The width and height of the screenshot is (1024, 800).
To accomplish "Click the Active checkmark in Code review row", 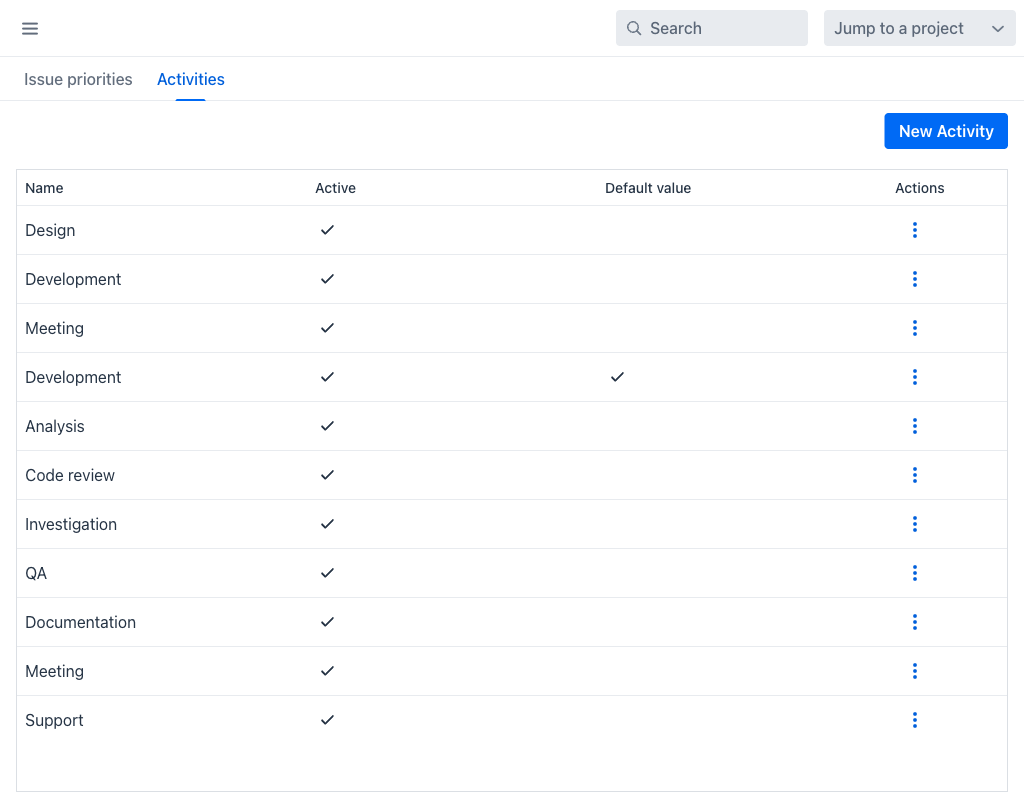I will tap(327, 475).
